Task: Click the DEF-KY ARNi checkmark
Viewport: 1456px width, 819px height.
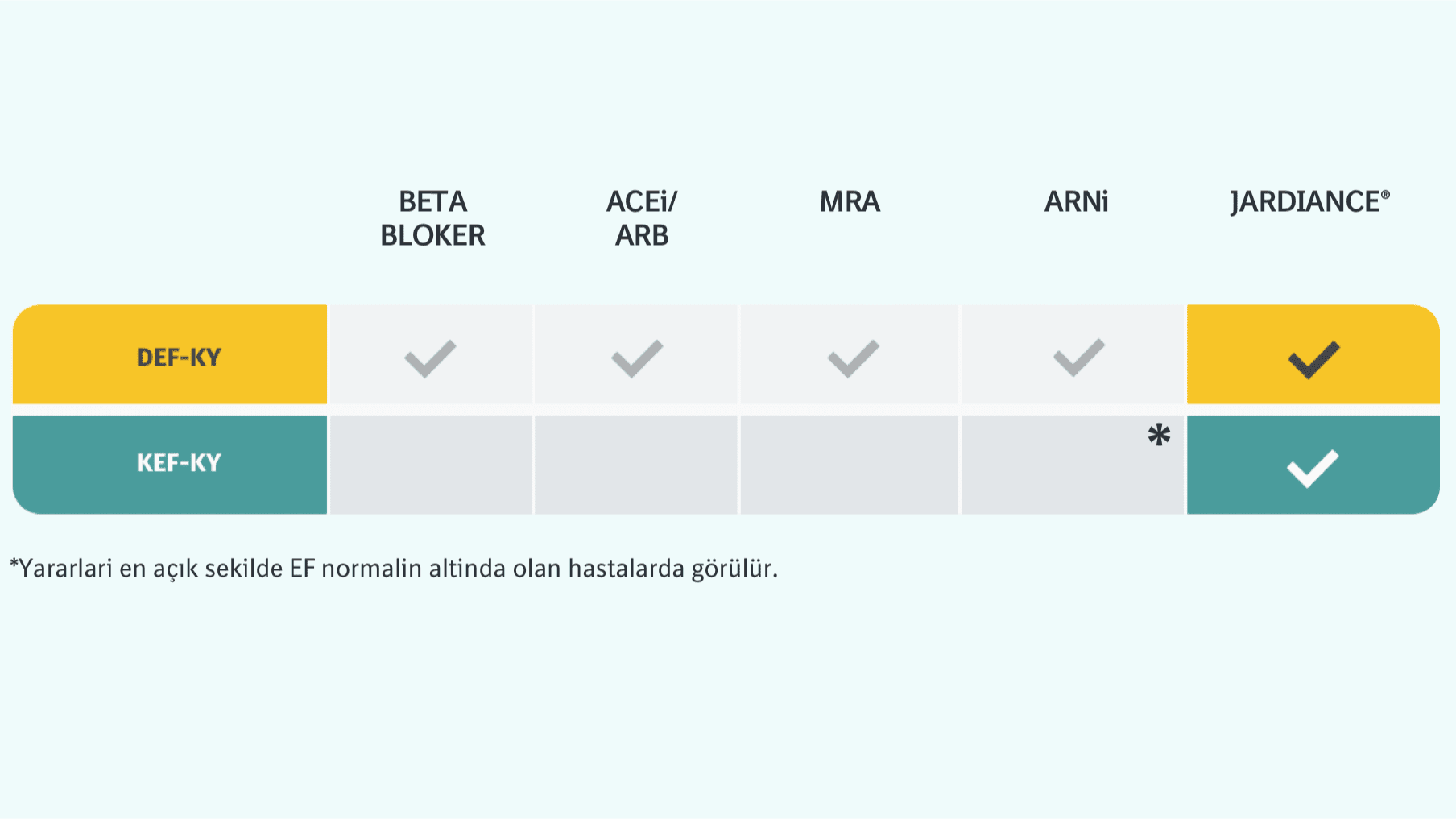Action: [x=1078, y=358]
